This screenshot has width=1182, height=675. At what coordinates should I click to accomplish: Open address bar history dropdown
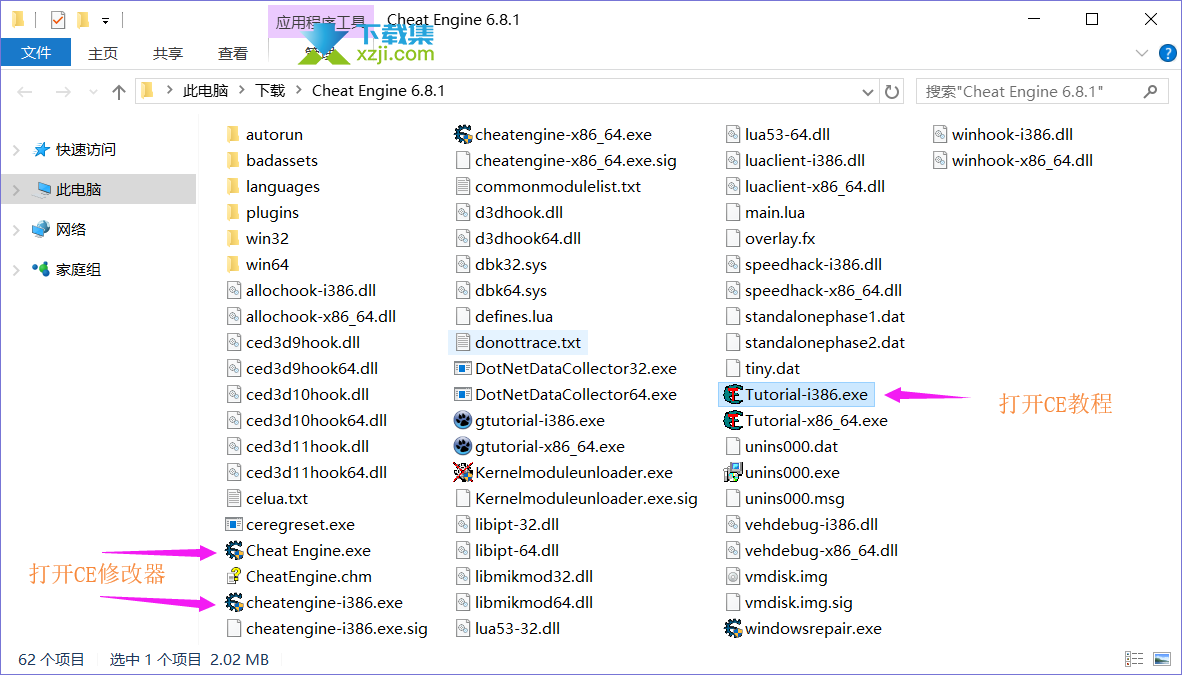(867, 92)
